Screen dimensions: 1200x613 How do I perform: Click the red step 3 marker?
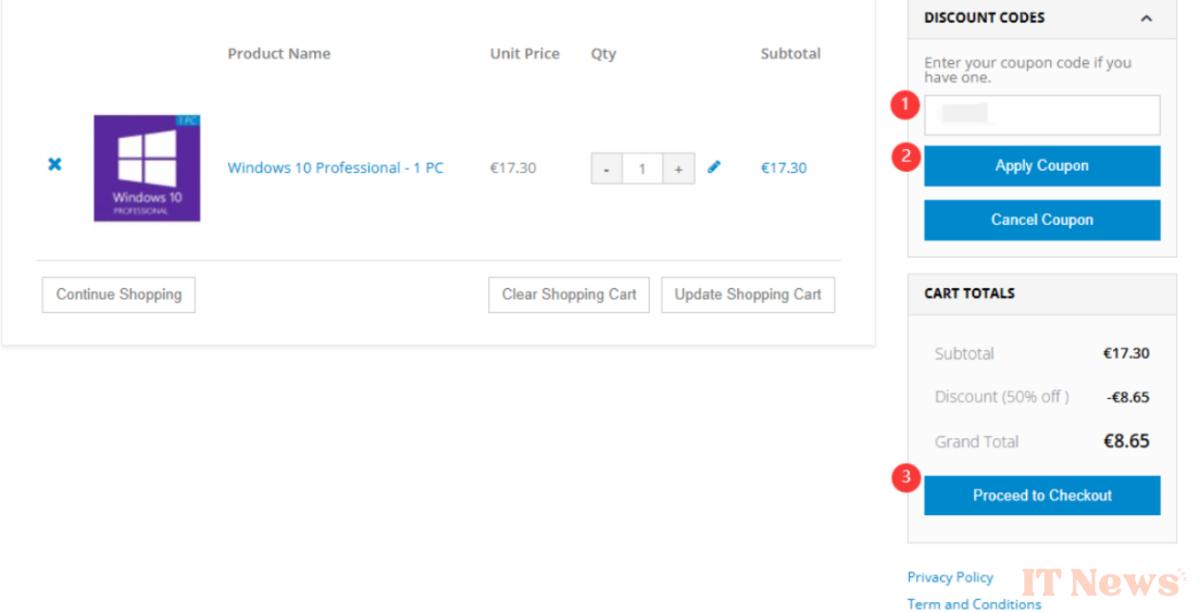pyautogui.click(x=906, y=478)
